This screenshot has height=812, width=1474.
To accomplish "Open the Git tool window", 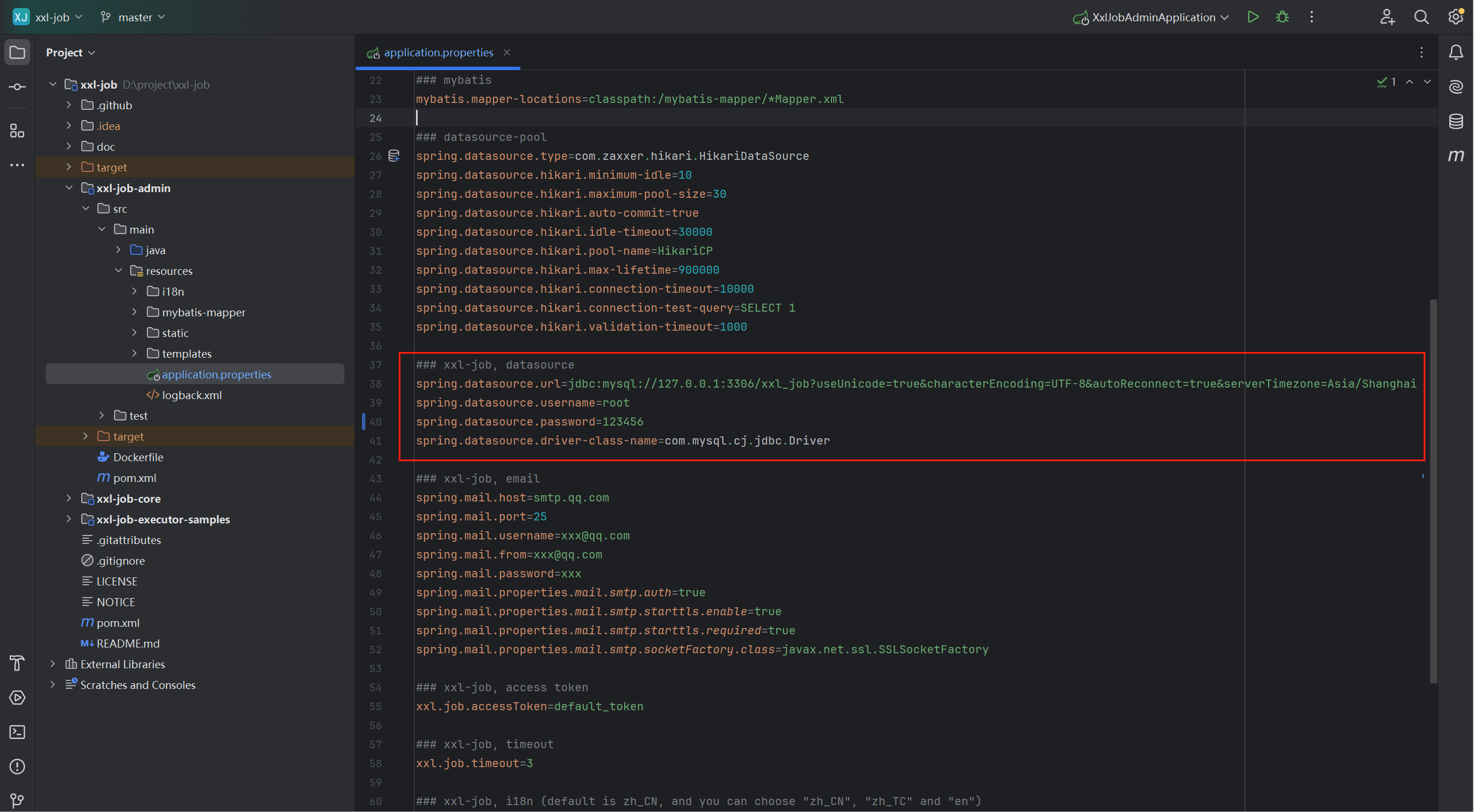I will pos(17,800).
